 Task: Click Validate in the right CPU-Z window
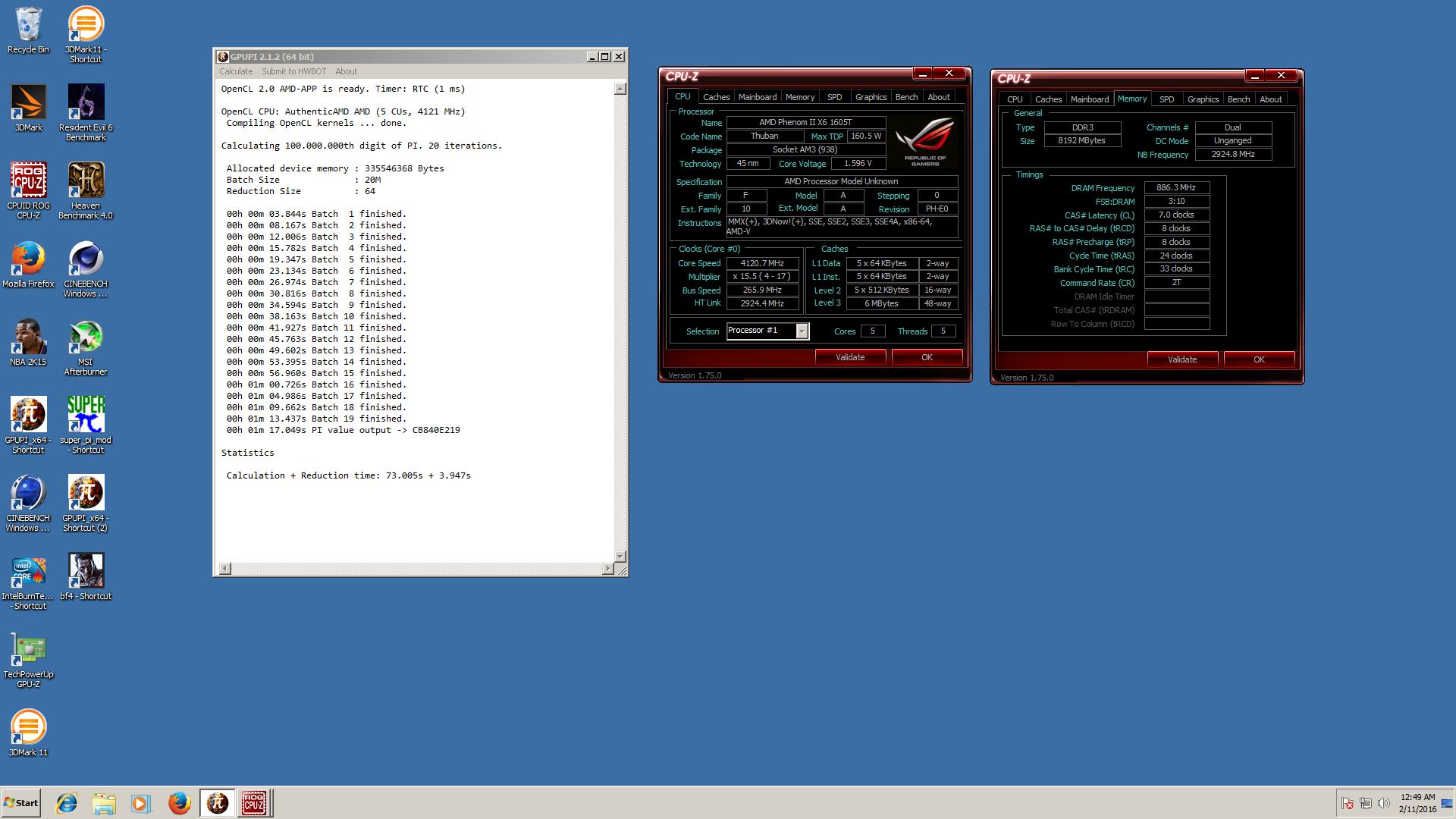point(1182,359)
